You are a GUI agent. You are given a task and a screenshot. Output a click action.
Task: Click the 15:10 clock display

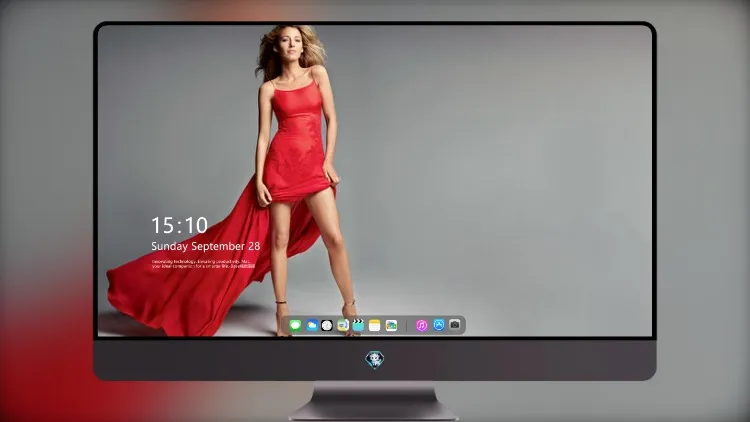179,225
